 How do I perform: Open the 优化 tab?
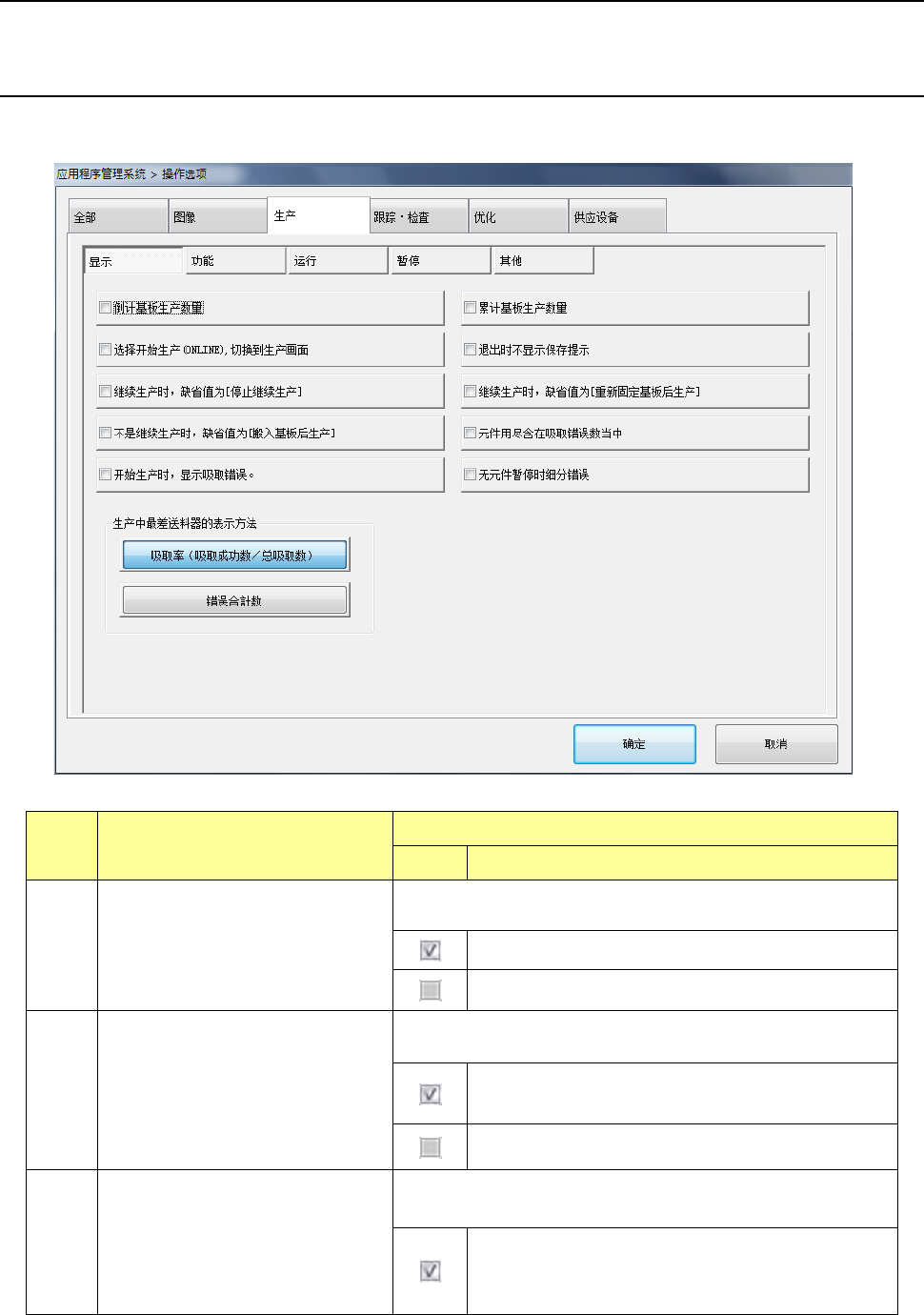tap(518, 216)
